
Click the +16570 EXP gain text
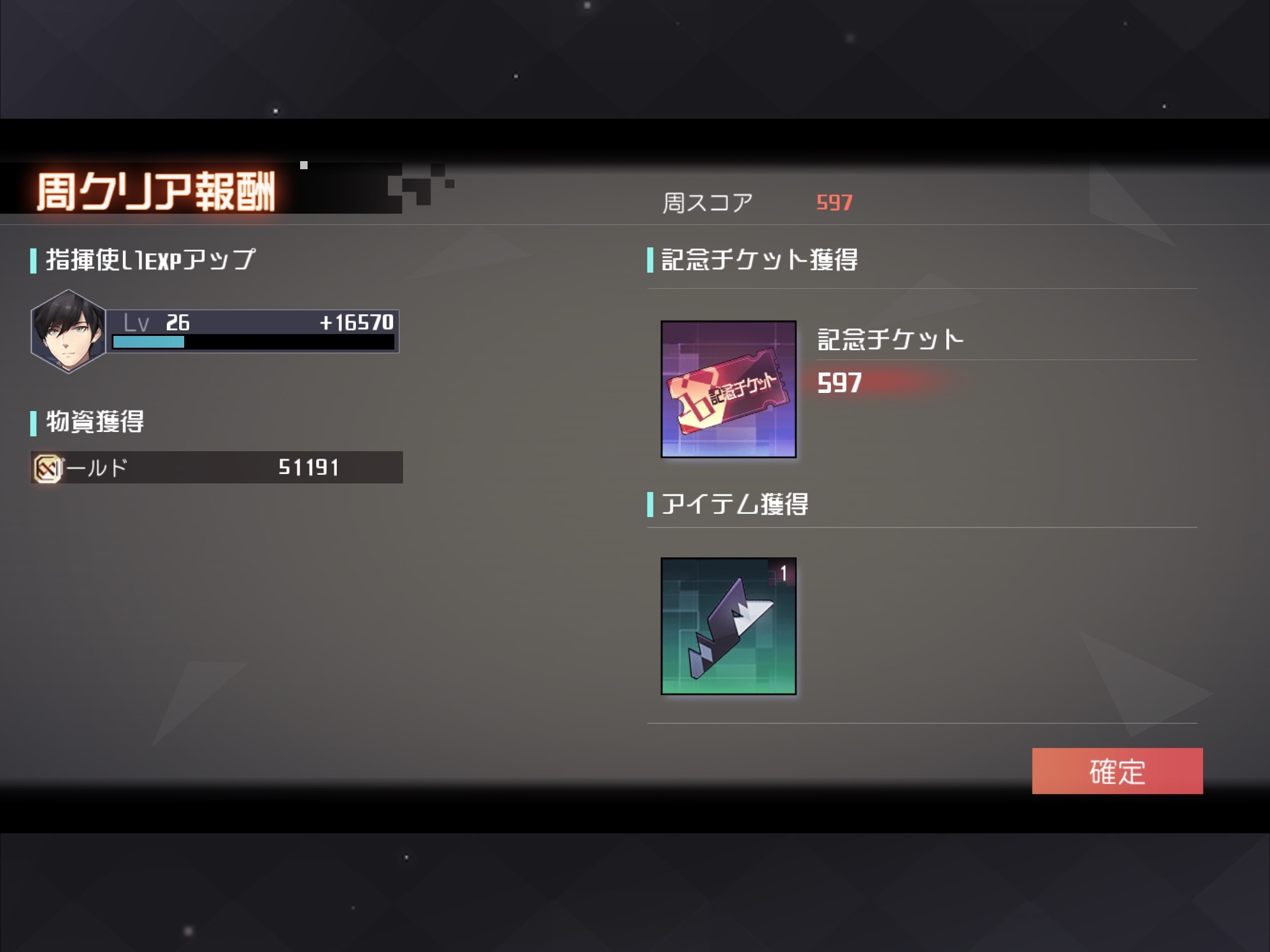tap(356, 322)
